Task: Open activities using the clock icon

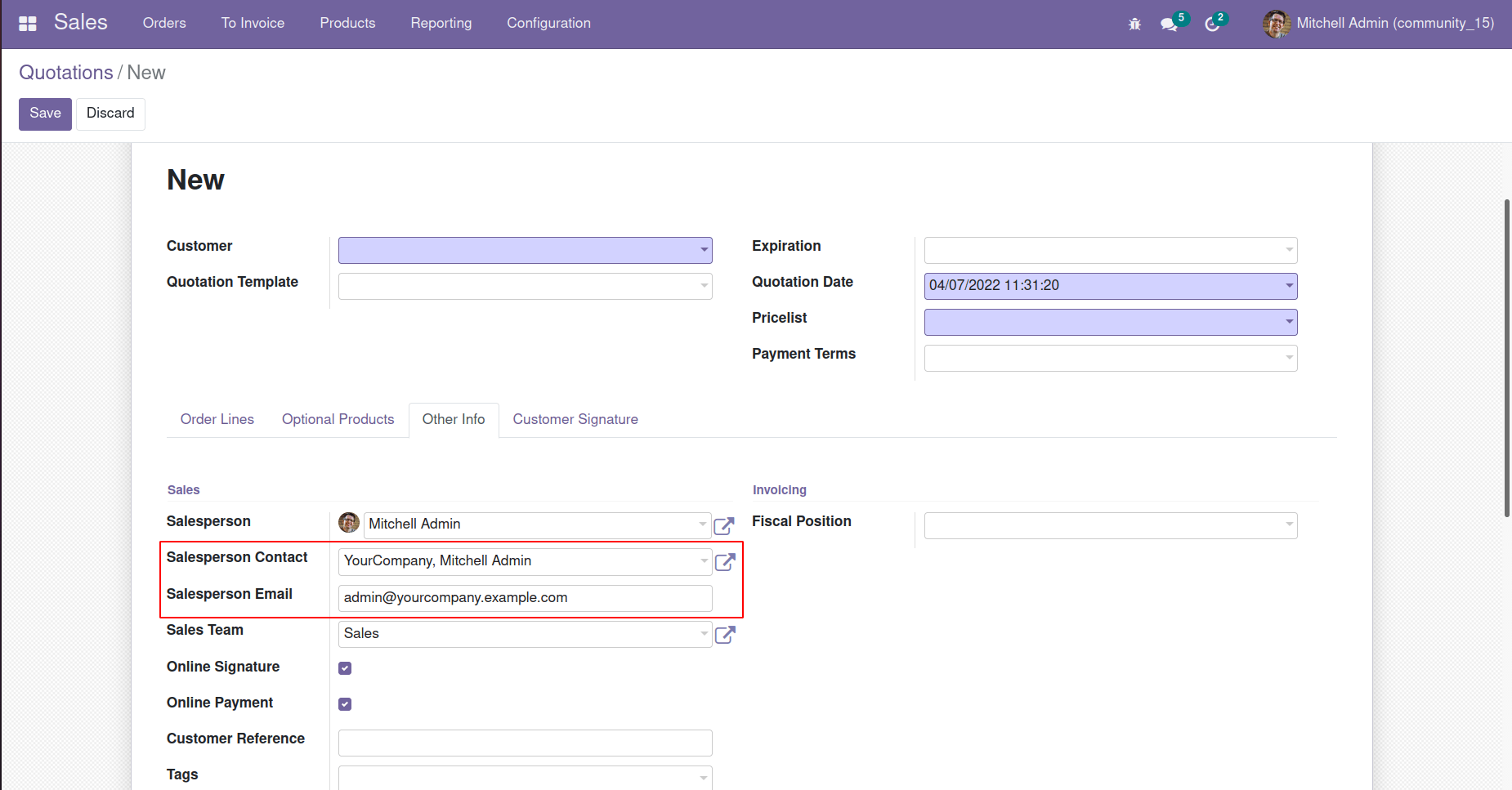Action: [x=1212, y=24]
